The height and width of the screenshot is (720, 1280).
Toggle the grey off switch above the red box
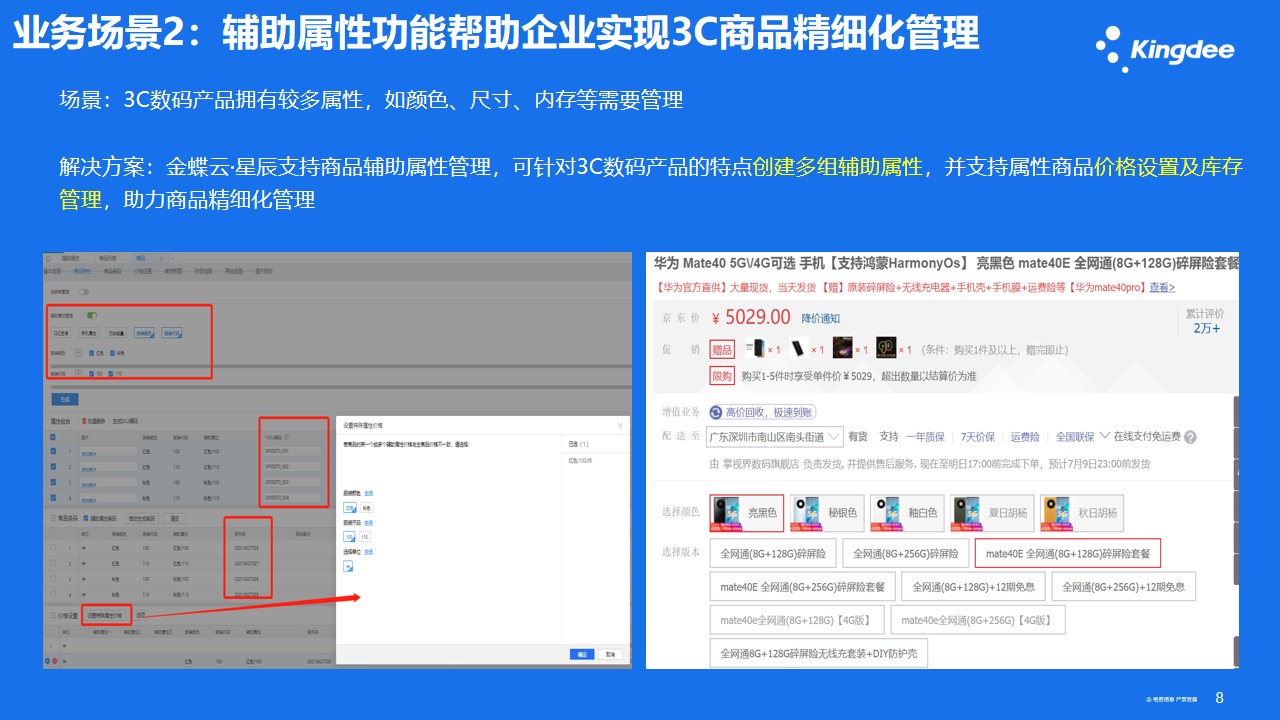84,292
